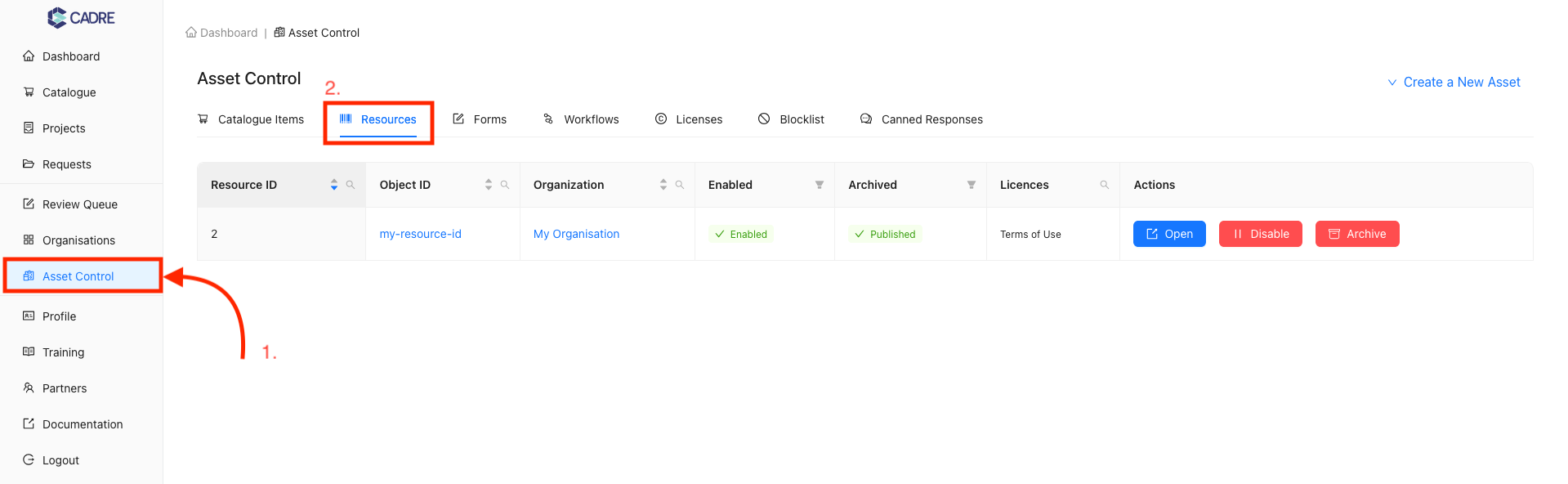Click the filter icon in Enabled column

[820, 185]
